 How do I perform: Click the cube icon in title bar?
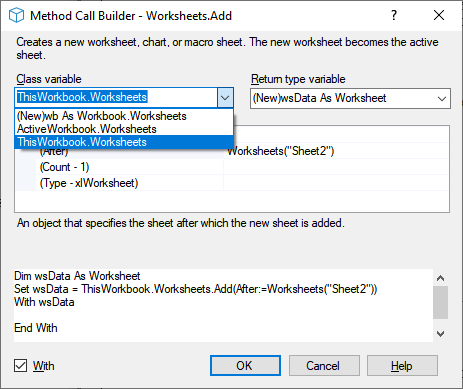(x=16, y=15)
